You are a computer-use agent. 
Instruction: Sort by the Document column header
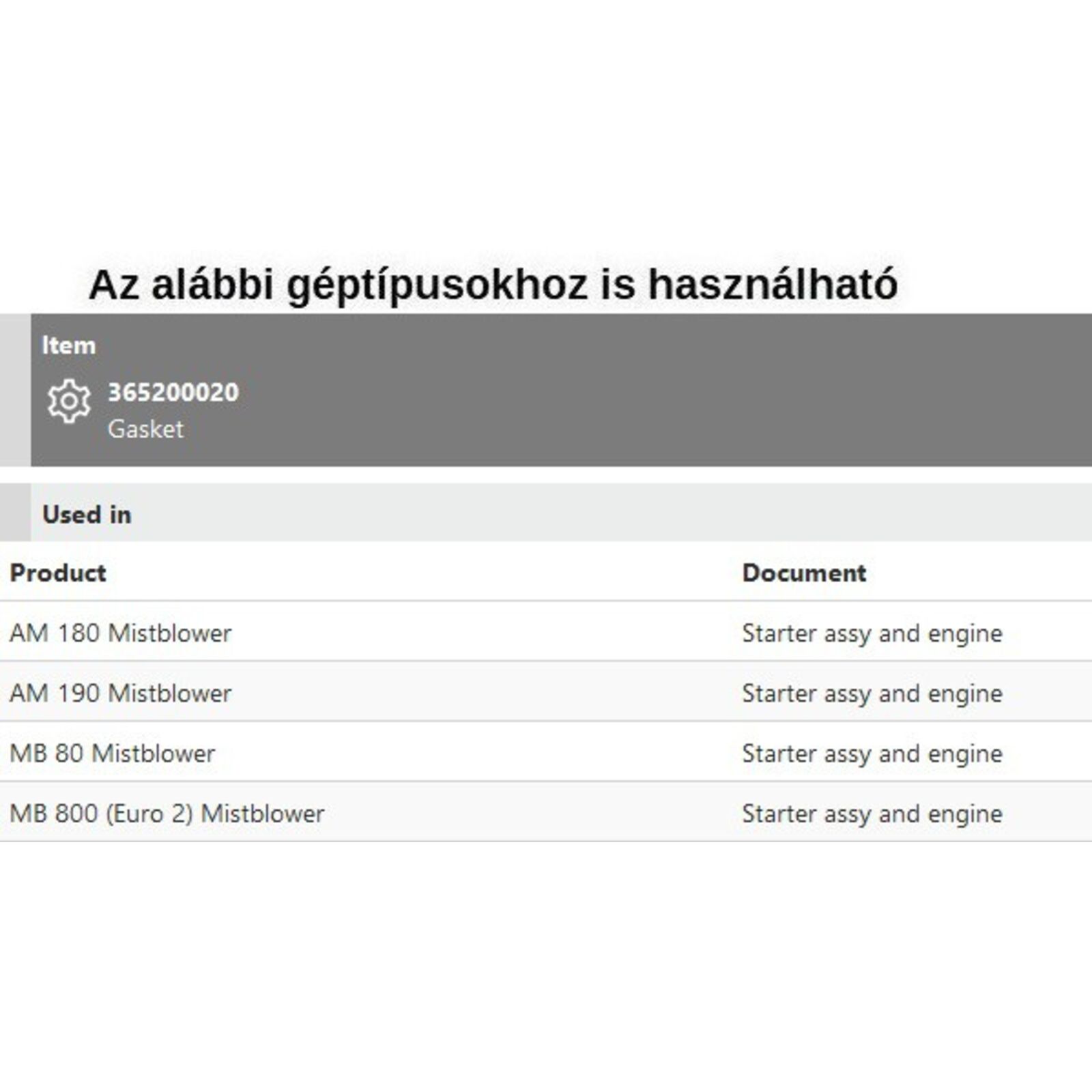(x=804, y=573)
